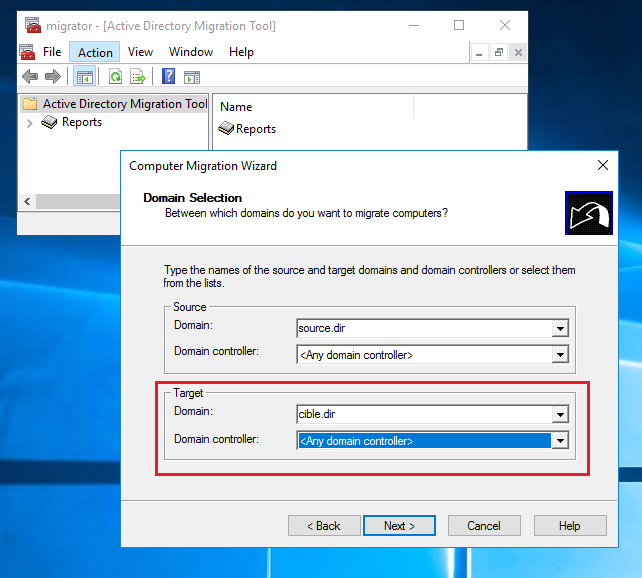Screen dimensions: 642x578
Task: Open the File menu
Action: (x=52, y=52)
